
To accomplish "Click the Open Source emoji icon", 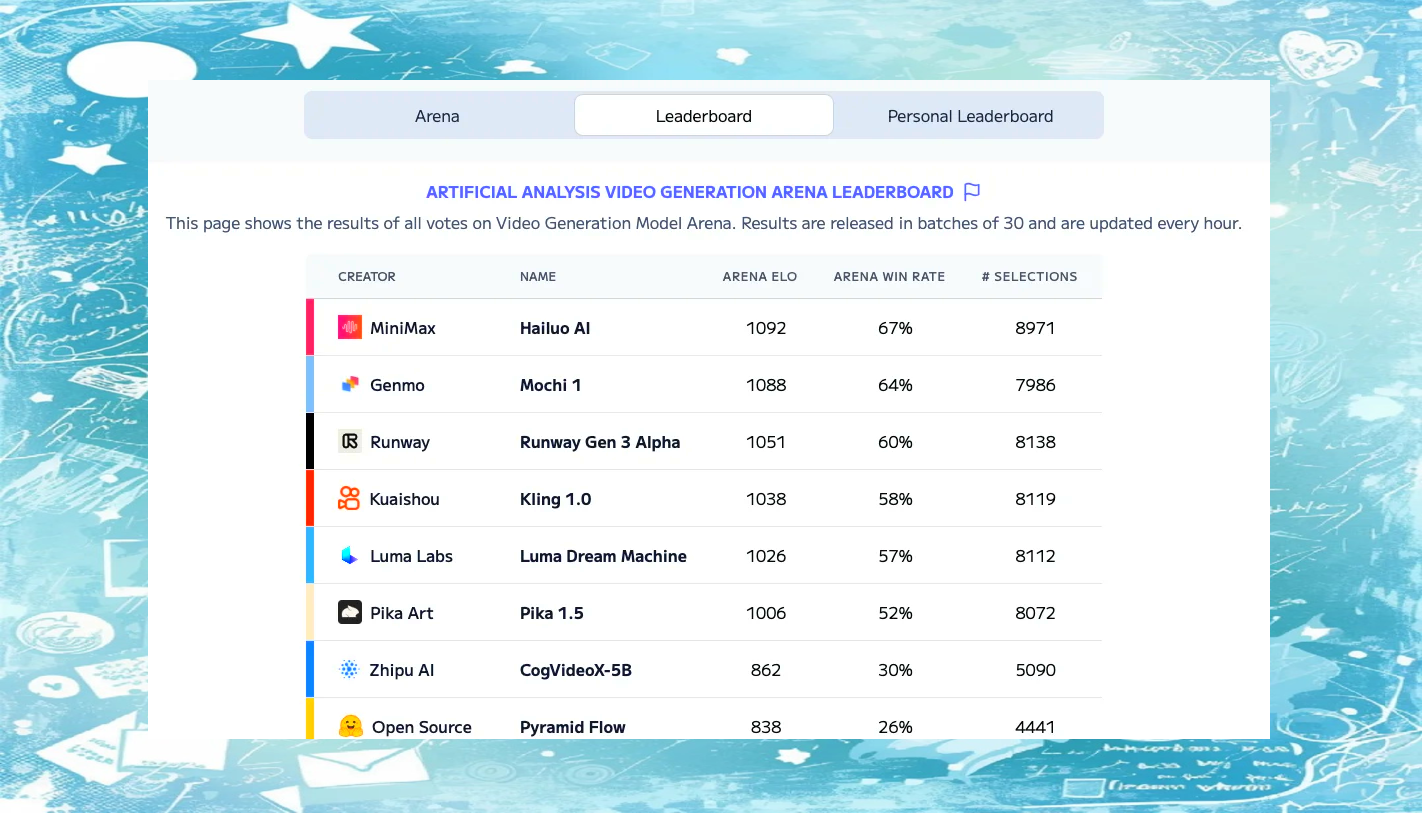I will [x=350, y=726].
